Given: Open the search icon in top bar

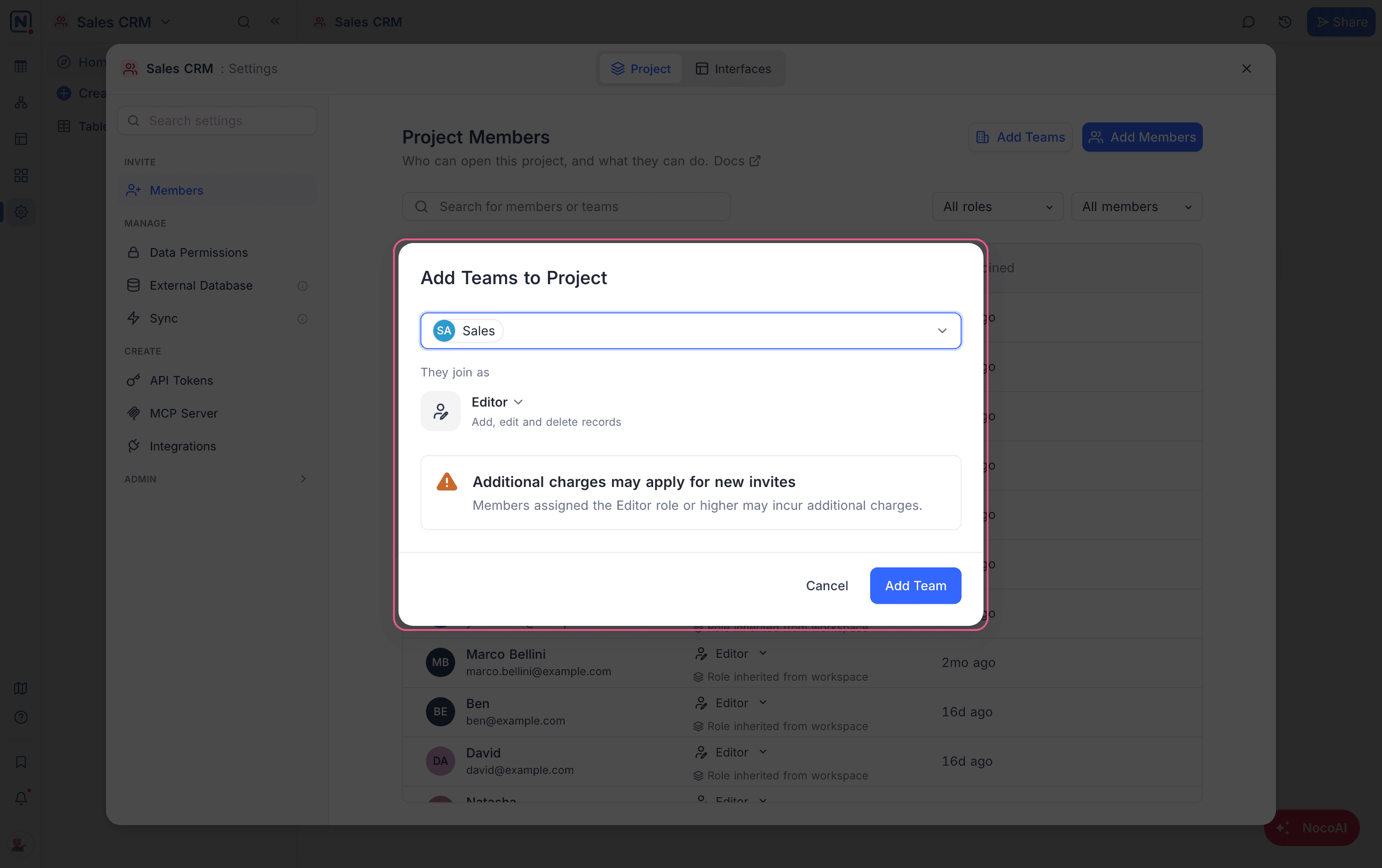Looking at the screenshot, I should click(244, 22).
